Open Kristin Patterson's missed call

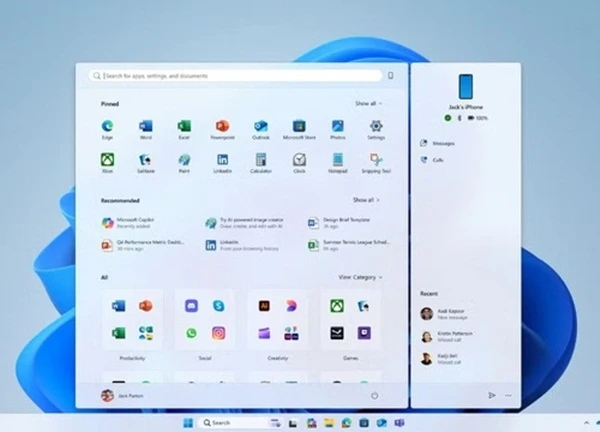point(446,336)
